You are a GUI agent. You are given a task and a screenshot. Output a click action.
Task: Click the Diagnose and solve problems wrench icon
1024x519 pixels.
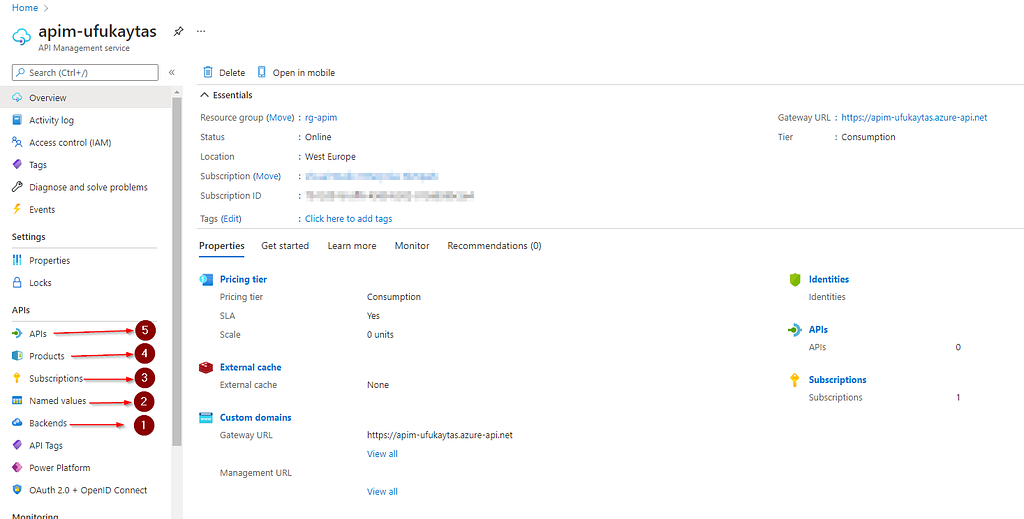[18, 187]
